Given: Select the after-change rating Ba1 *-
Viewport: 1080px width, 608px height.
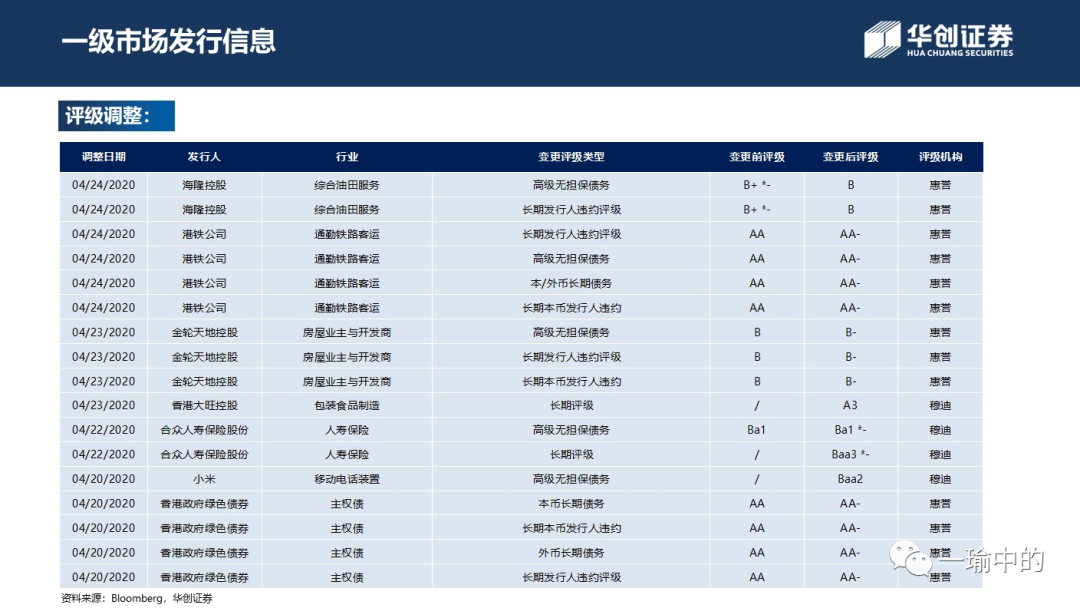Looking at the screenshot, I should tap(851, 430).
